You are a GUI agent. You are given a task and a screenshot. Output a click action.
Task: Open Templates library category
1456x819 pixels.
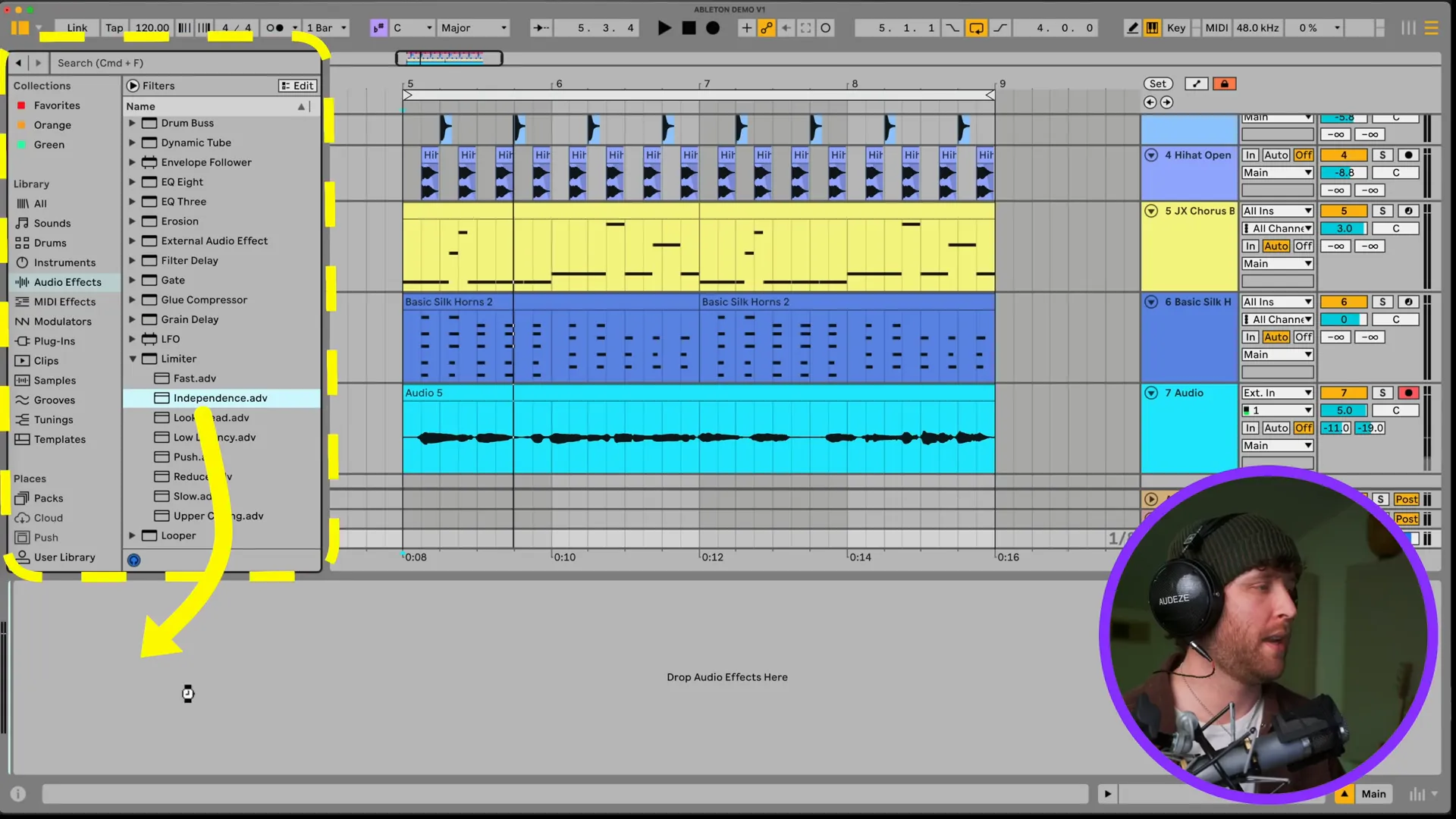(59, 440)
